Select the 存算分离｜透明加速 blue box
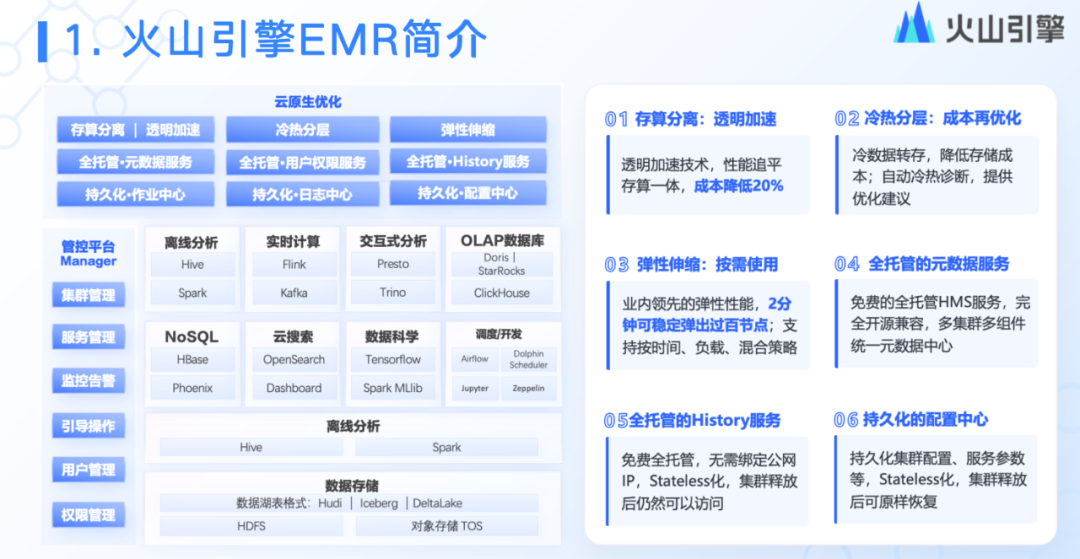 click(135, 129)
